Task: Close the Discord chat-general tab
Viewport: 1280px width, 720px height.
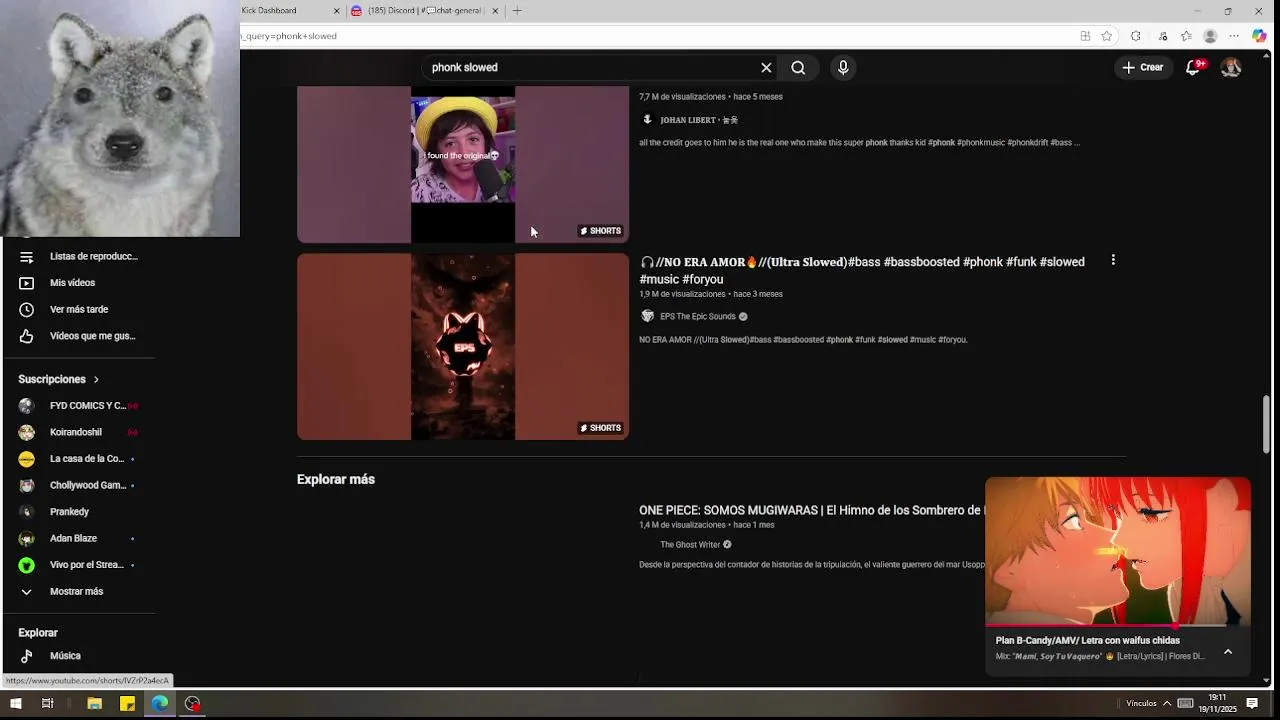Action: (x=495, y=11)
